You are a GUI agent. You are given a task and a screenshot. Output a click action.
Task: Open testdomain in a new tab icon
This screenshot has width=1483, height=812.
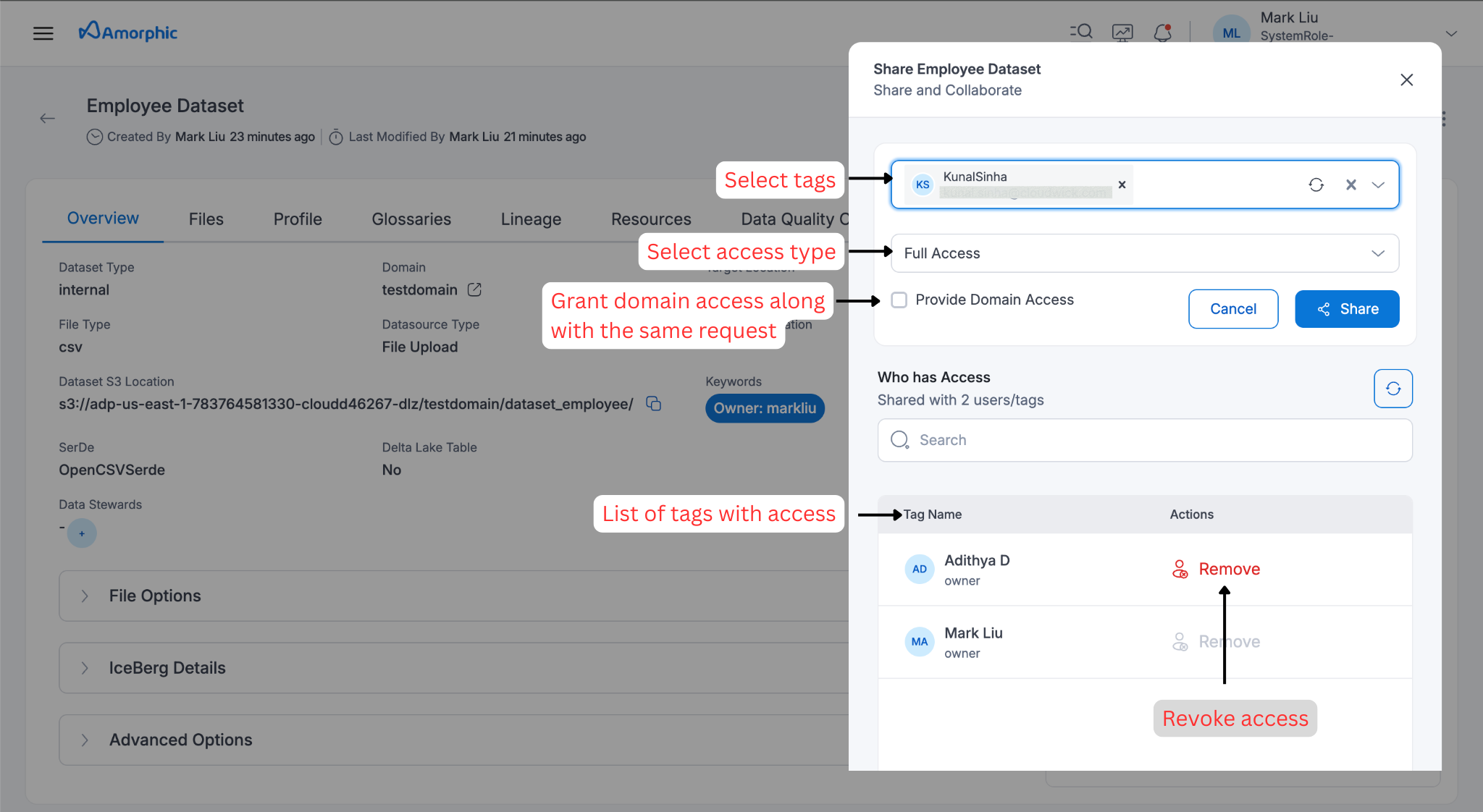pyautogui.click(x=474, y=289)
